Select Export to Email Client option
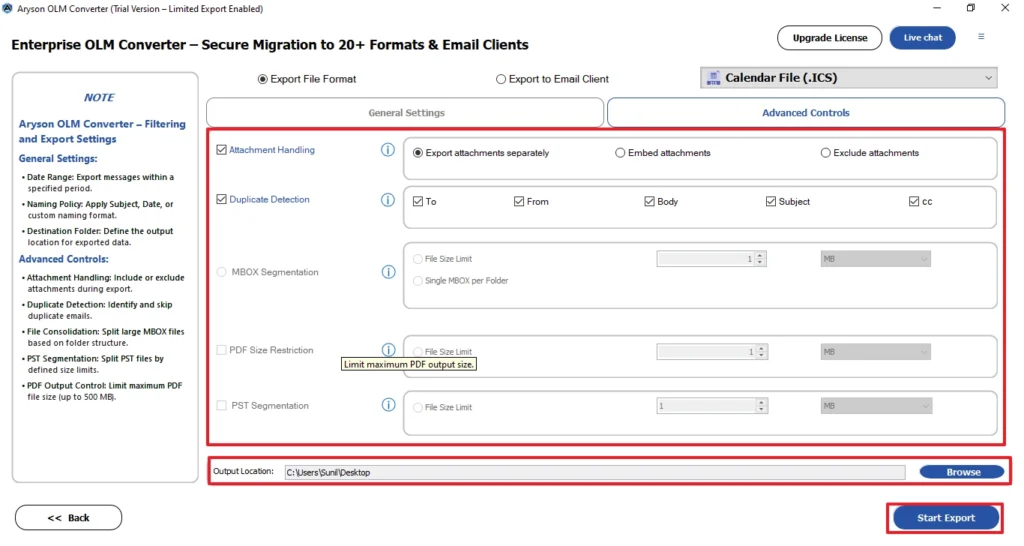Screen dimensions: 1024x546 point(501,79)
